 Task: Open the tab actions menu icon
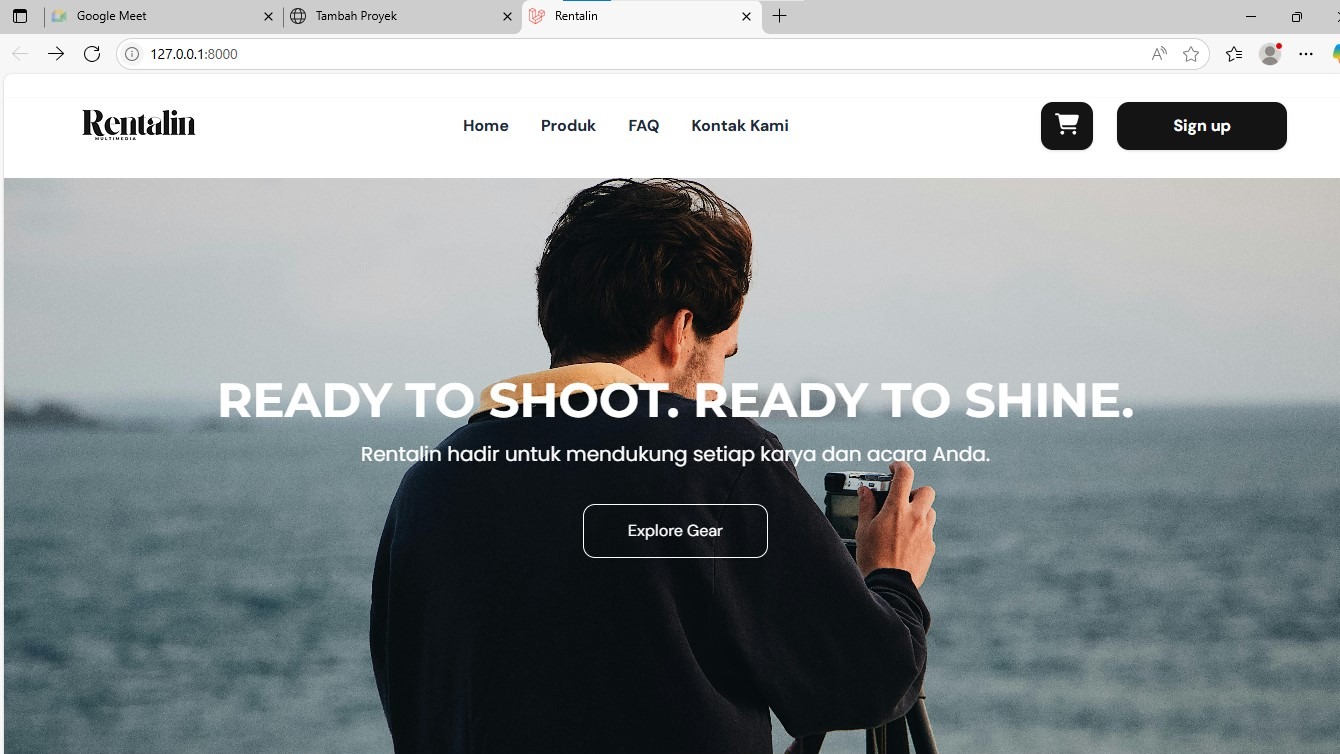pyautogui.click(x=20, y=16)
